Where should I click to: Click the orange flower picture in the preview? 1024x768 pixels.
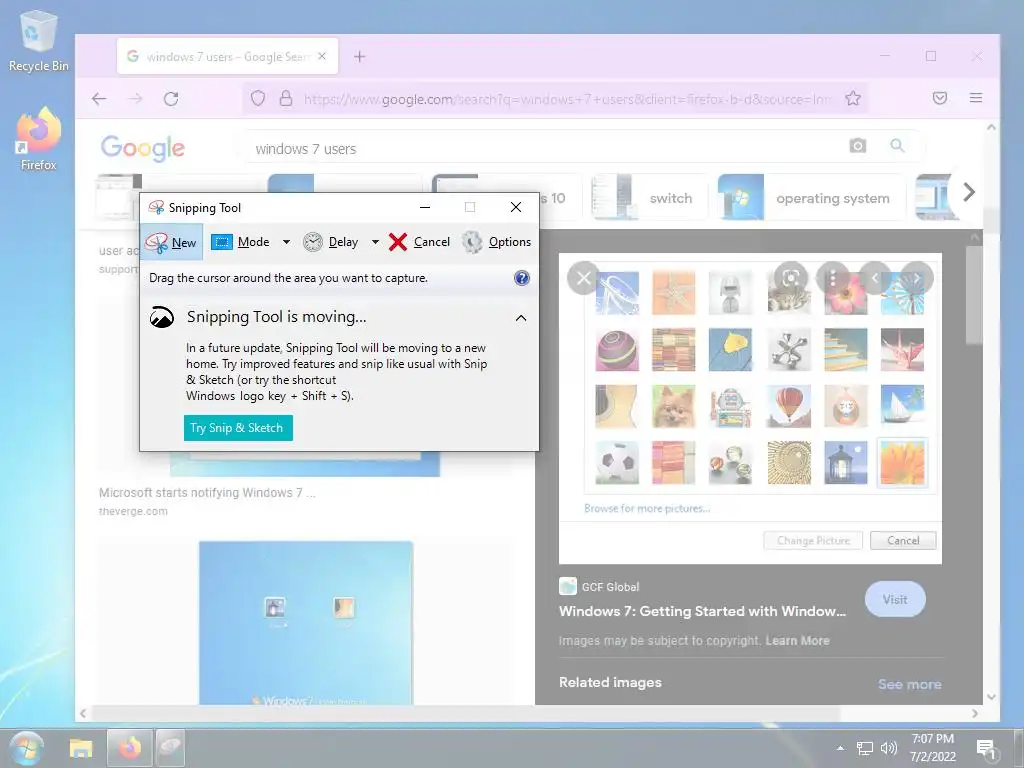click(x=902, y=462)
